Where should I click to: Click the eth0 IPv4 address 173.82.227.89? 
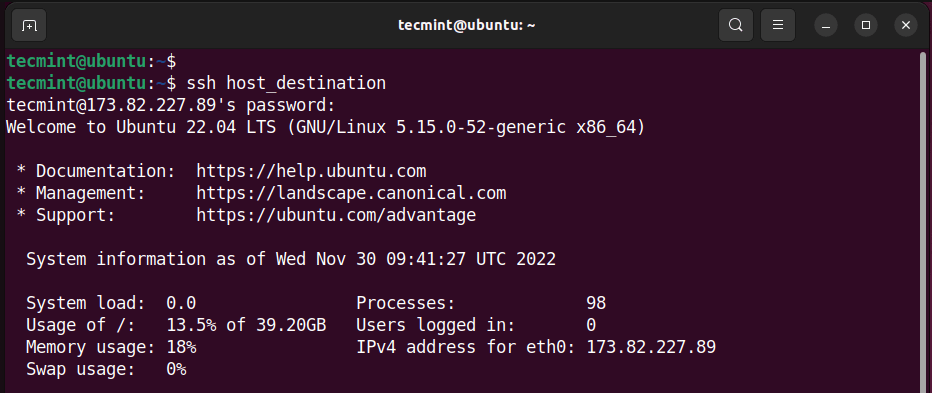point(651,347)
